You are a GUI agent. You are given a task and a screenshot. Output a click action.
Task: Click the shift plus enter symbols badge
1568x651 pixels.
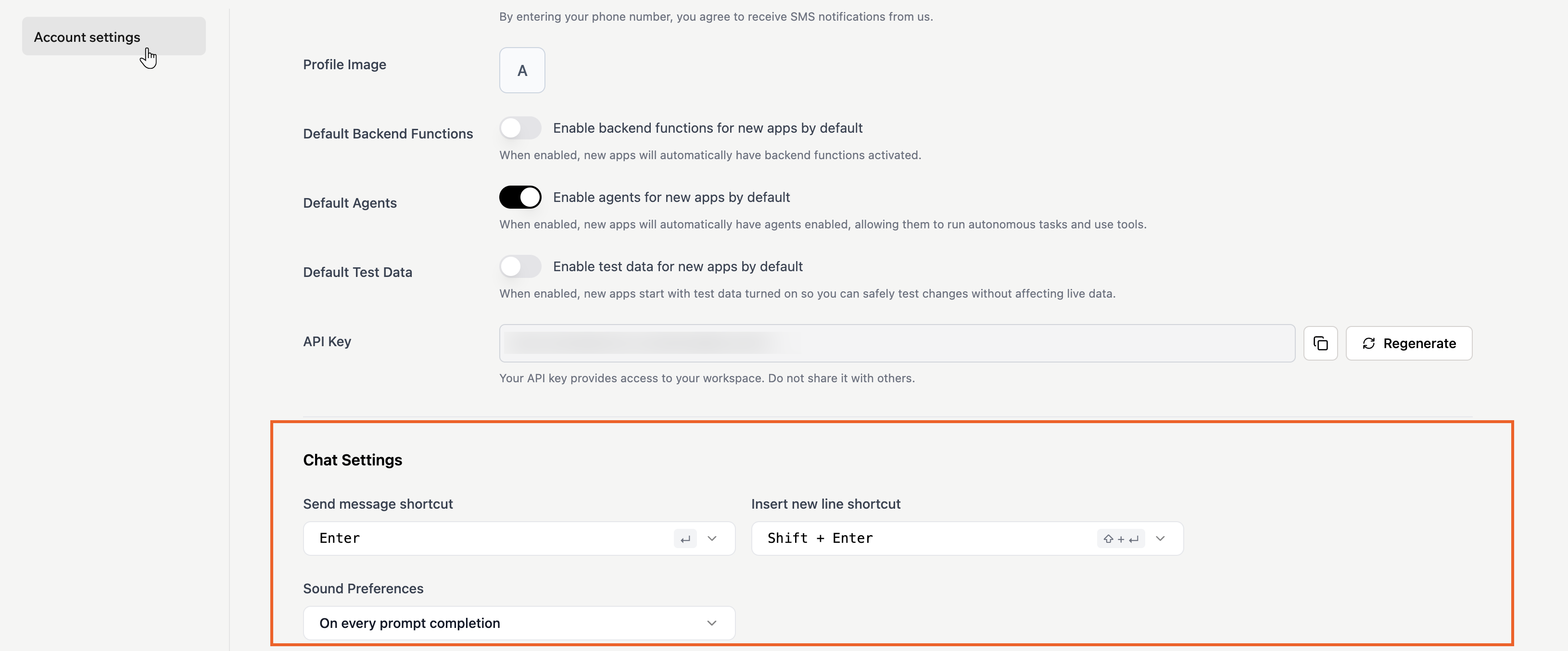1121,539
